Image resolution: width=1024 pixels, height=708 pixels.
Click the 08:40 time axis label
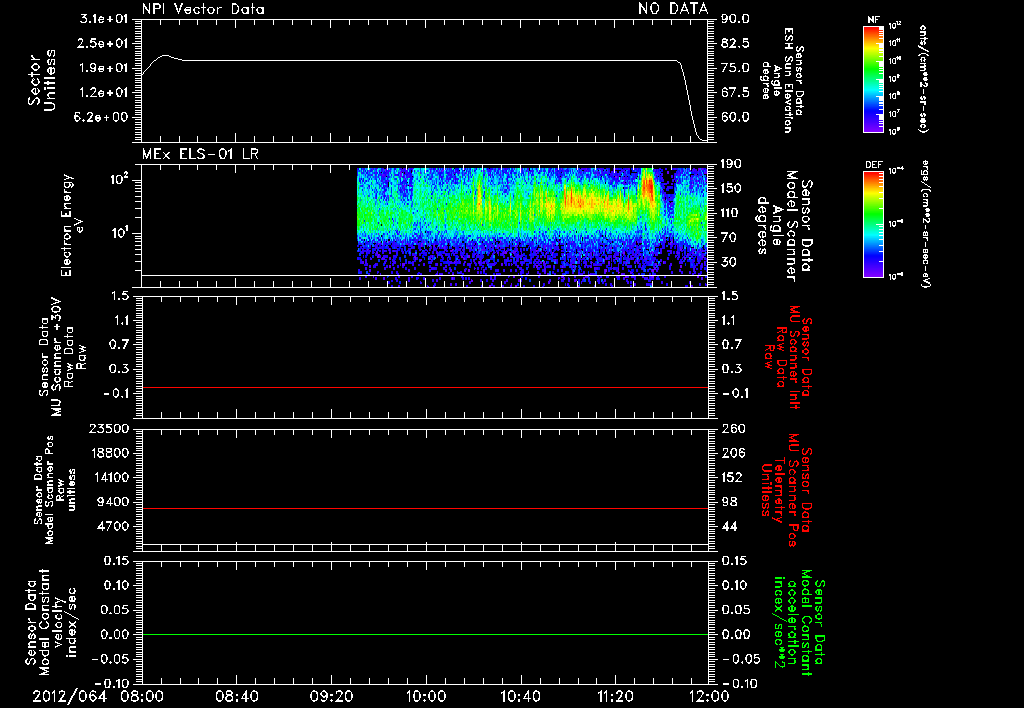click(x=236, y=696)
